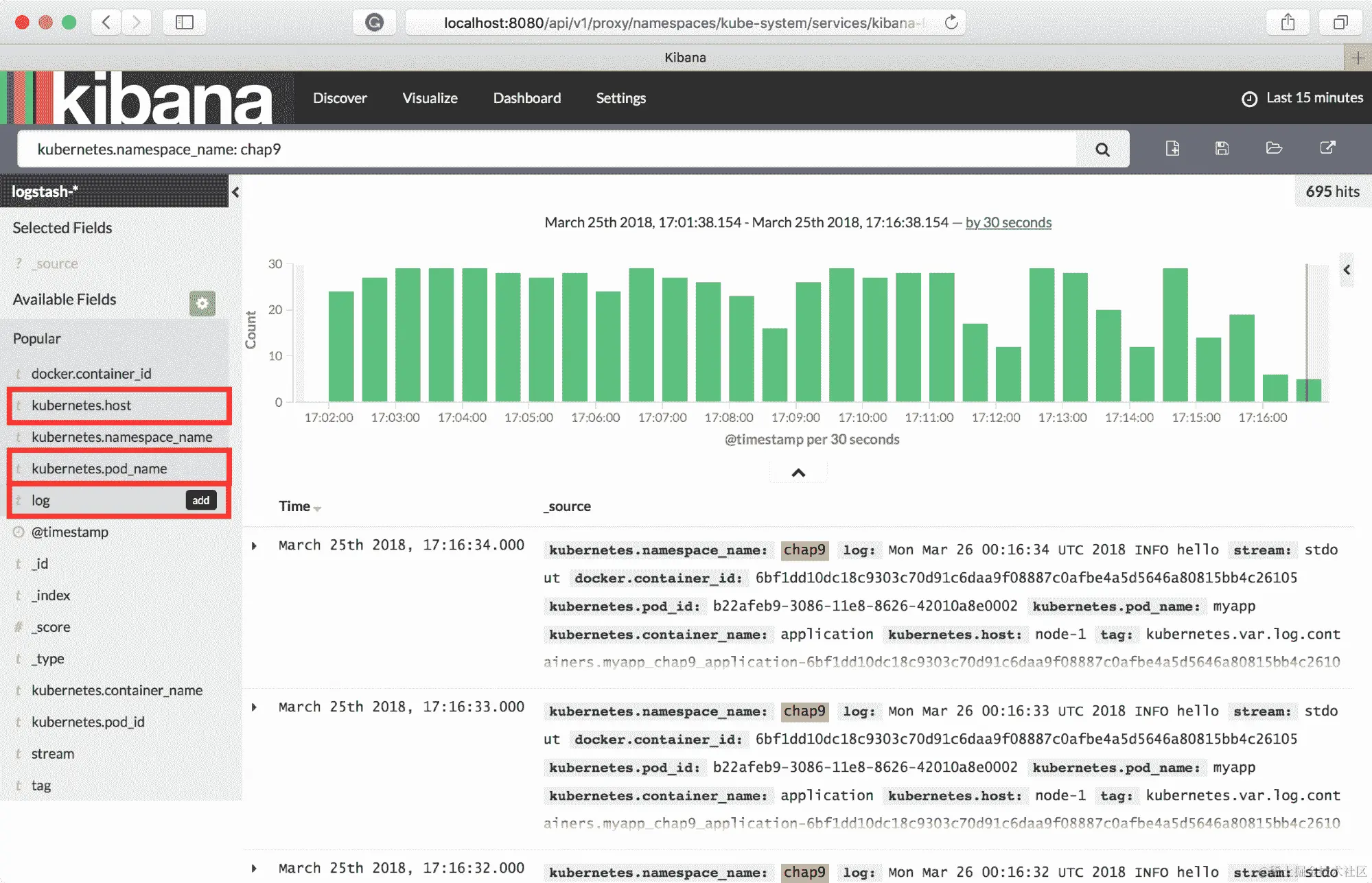The height and width of the screenshot is (883, 1372).
Task: Expand the 17:16:33.000 log row
Action: pos(254,707)
